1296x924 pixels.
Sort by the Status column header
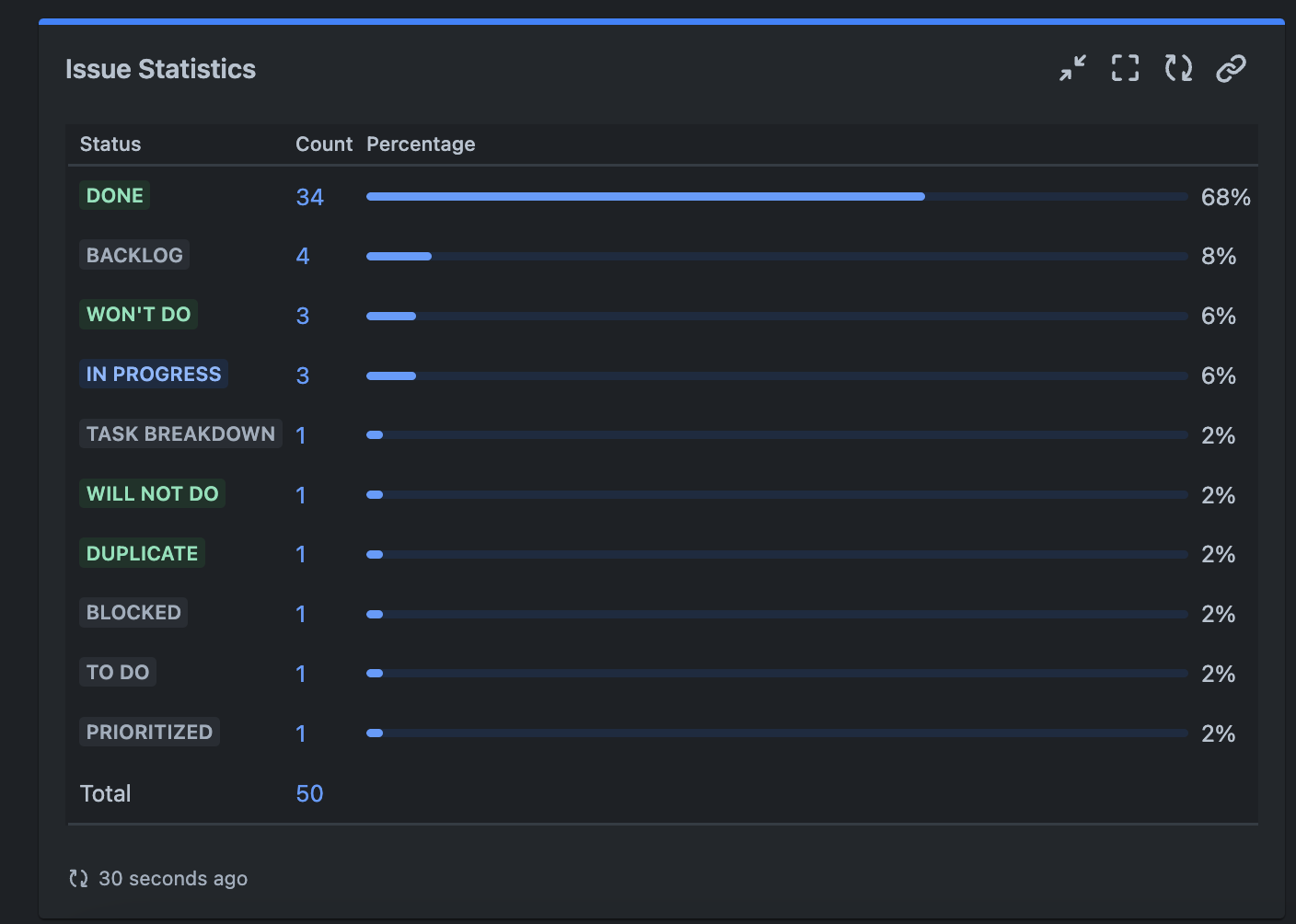110,144
